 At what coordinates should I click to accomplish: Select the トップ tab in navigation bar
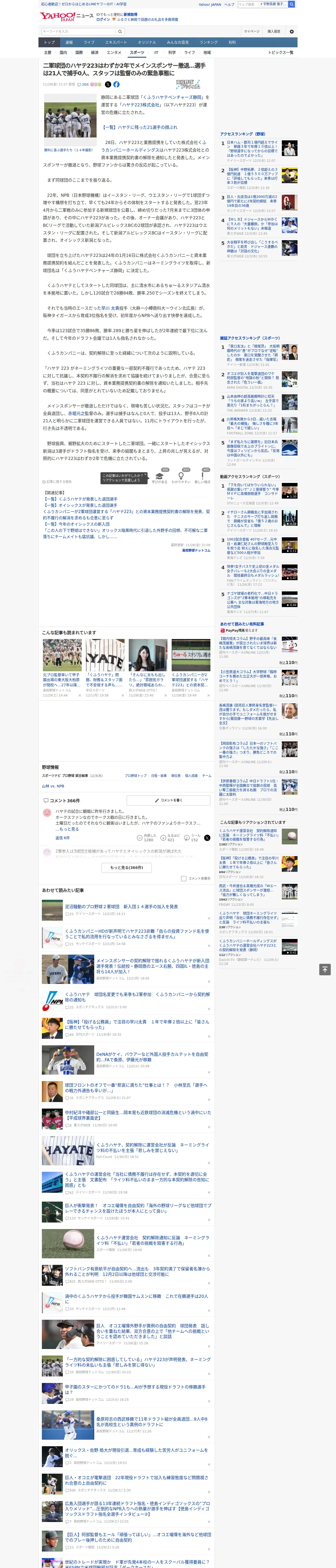[x=49, y=43]
